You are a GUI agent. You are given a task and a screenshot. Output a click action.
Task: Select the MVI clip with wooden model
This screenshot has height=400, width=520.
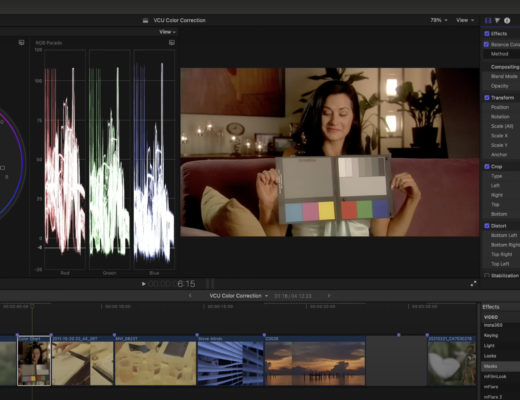point(155,361)
